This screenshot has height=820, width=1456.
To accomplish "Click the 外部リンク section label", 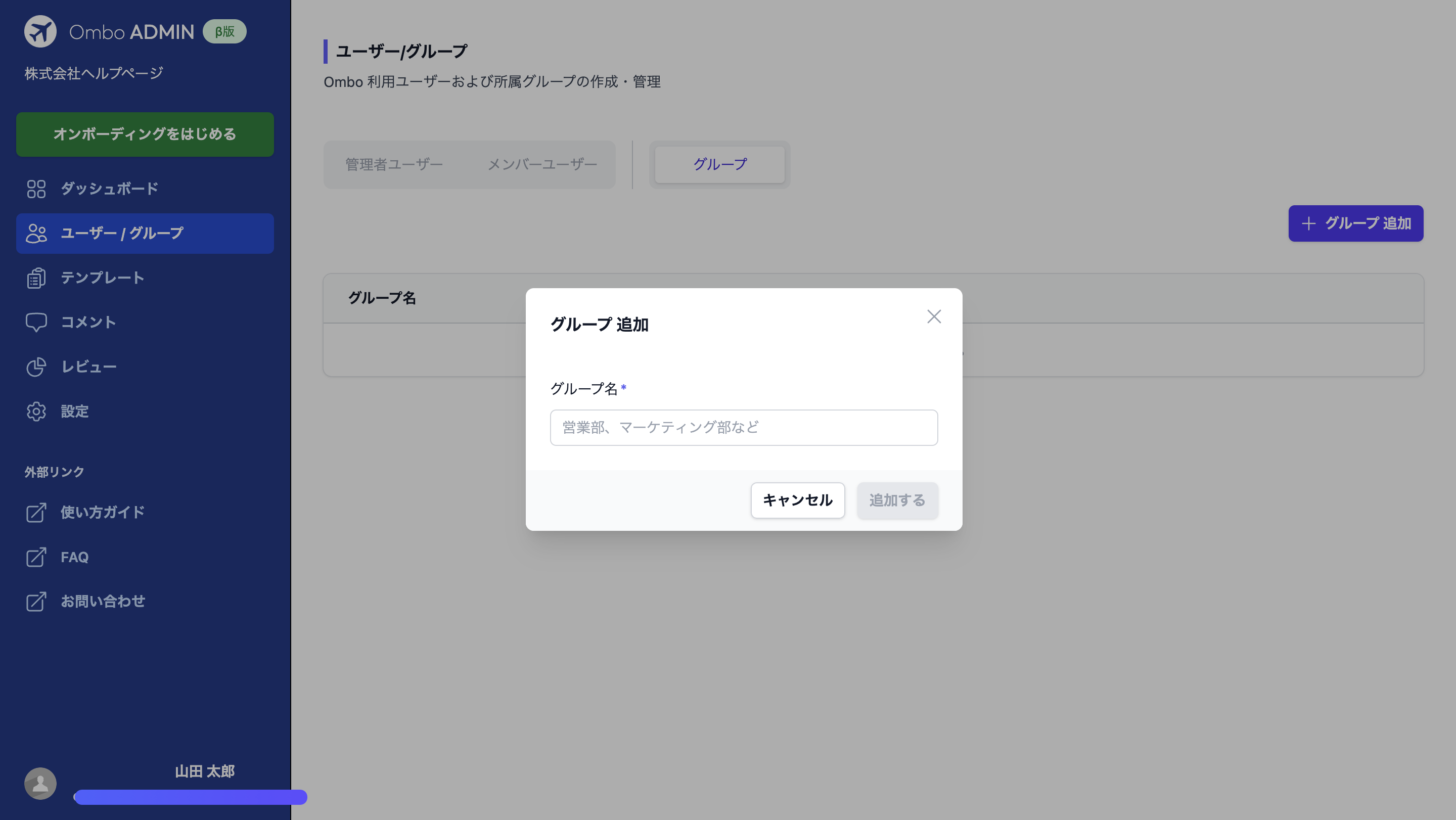I will [x=54, y=473].
